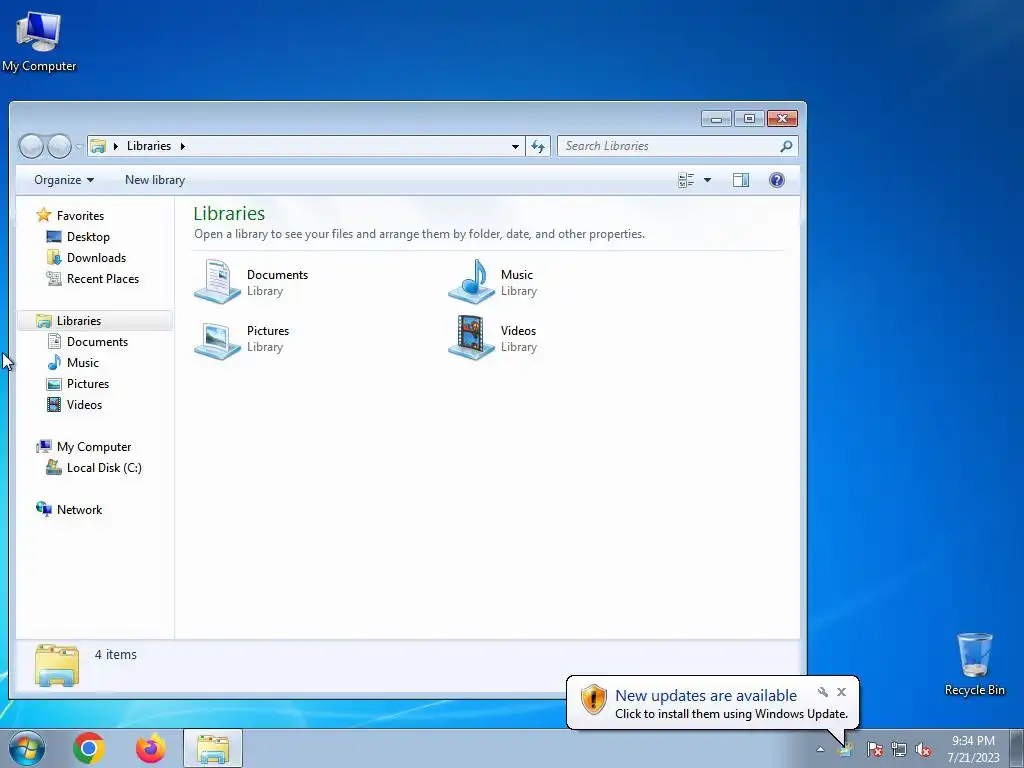This screenshot has width=1024, height=768.
Task: Select the Pictures library icon
Action: [x=218, y=339]
